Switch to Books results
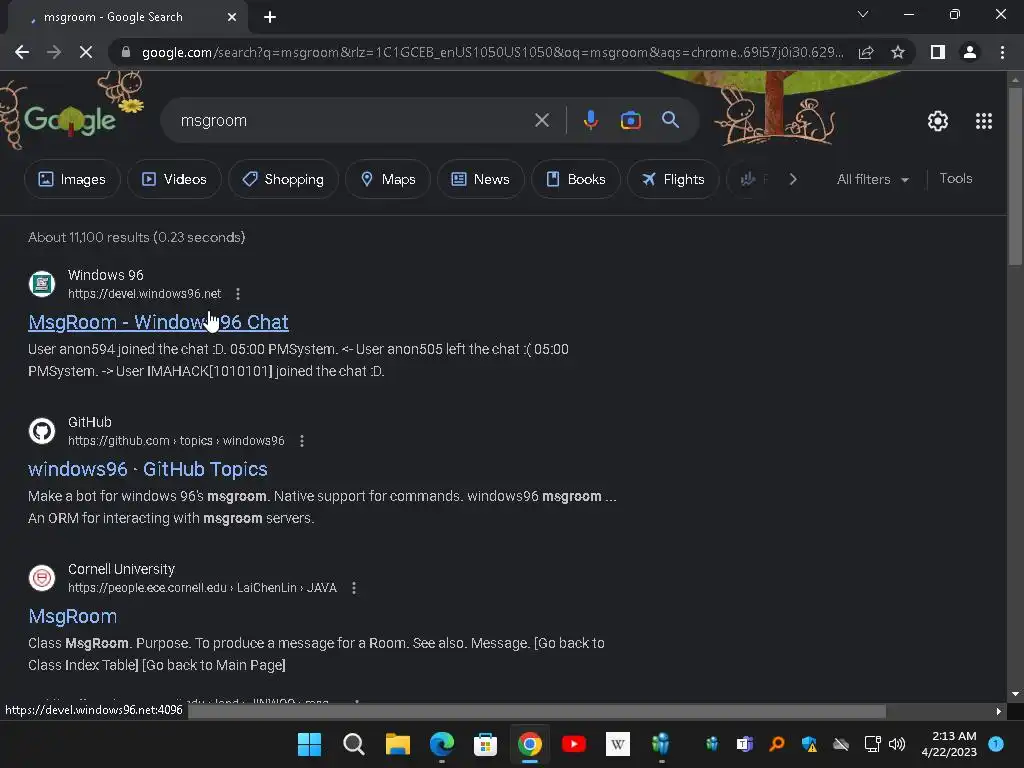The width and height of the screenshot is (1024, 768). click(x=575, y=179)
